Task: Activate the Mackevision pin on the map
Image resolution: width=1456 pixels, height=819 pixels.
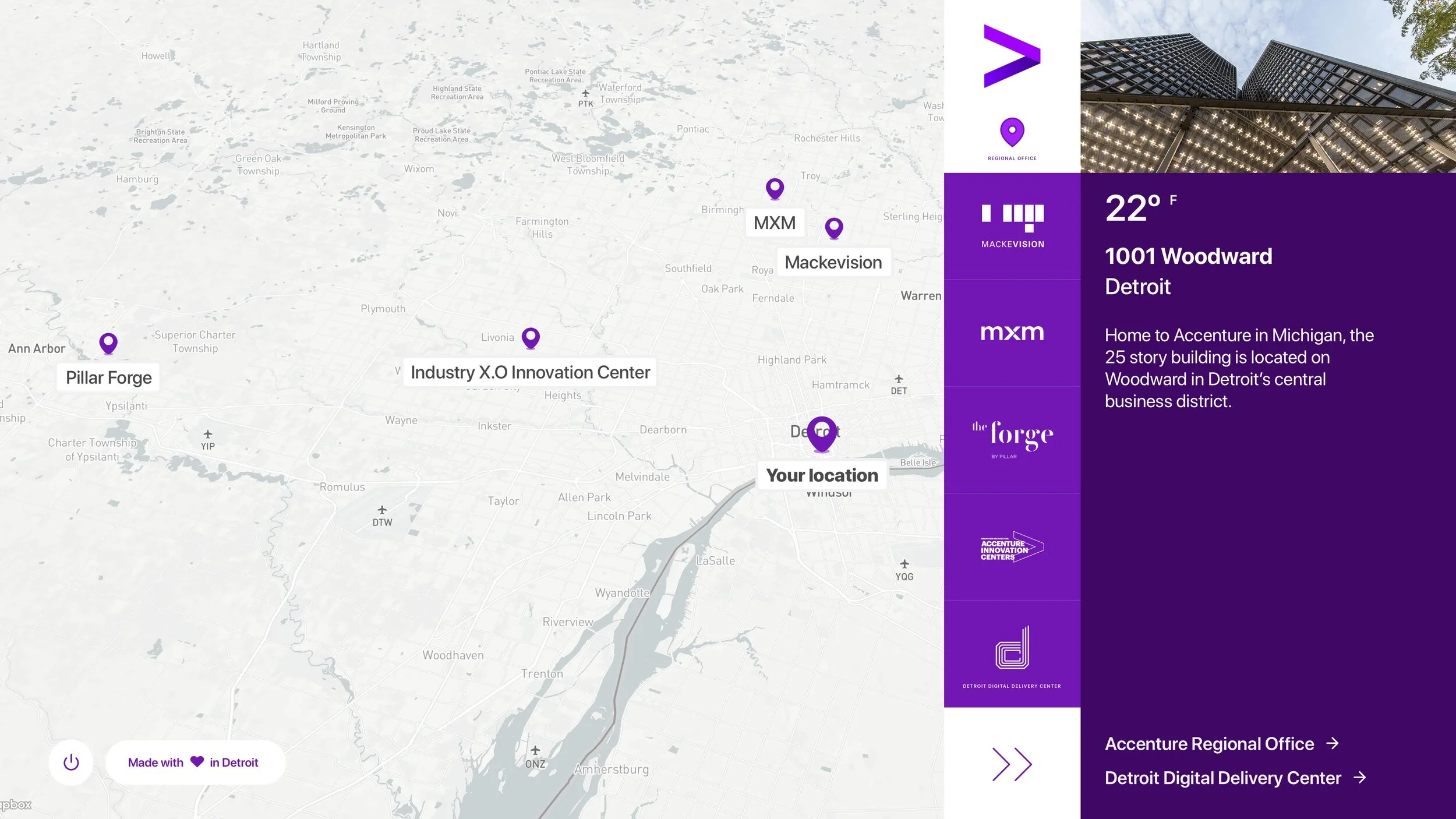Action: pyautogui.click(x=834, y=229)
